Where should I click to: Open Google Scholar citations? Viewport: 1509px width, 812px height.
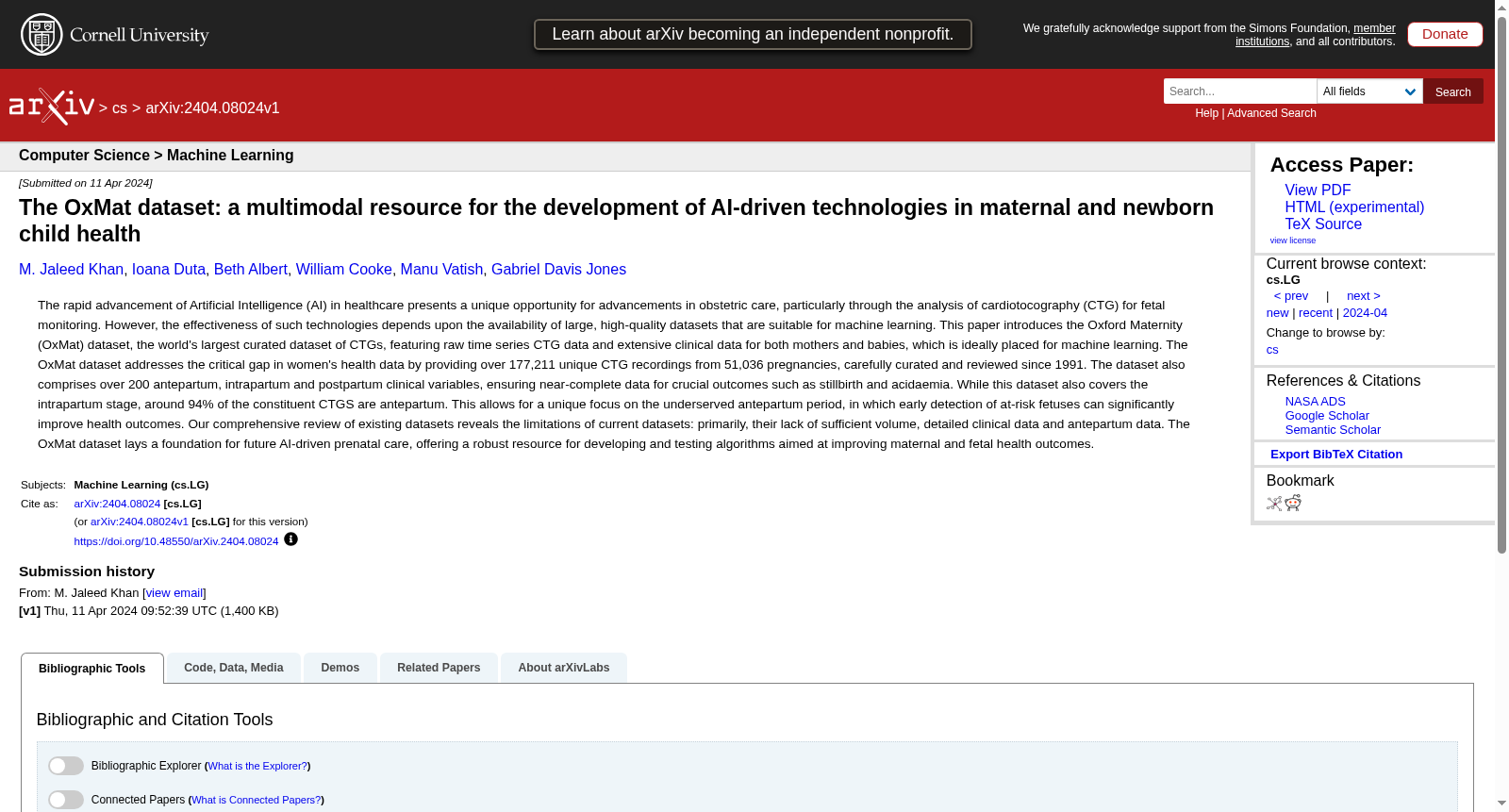pos(1327,416)
